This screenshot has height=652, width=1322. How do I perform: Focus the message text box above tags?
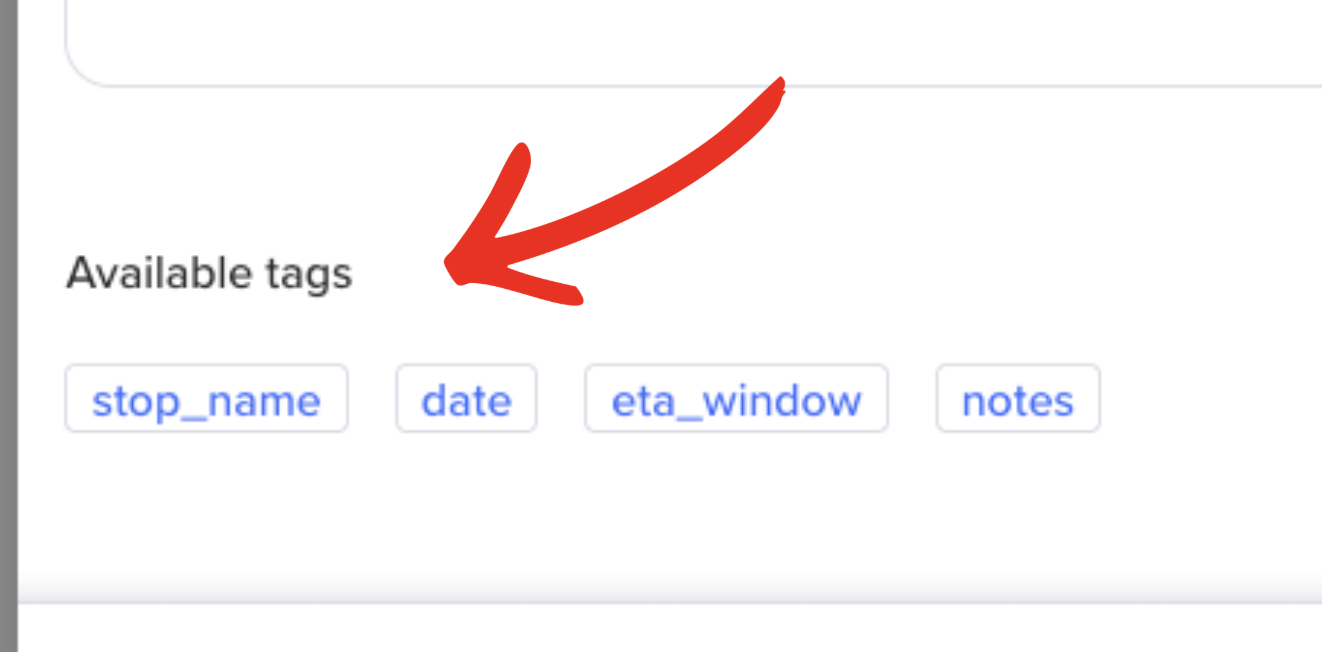click(x=694, y=40)
